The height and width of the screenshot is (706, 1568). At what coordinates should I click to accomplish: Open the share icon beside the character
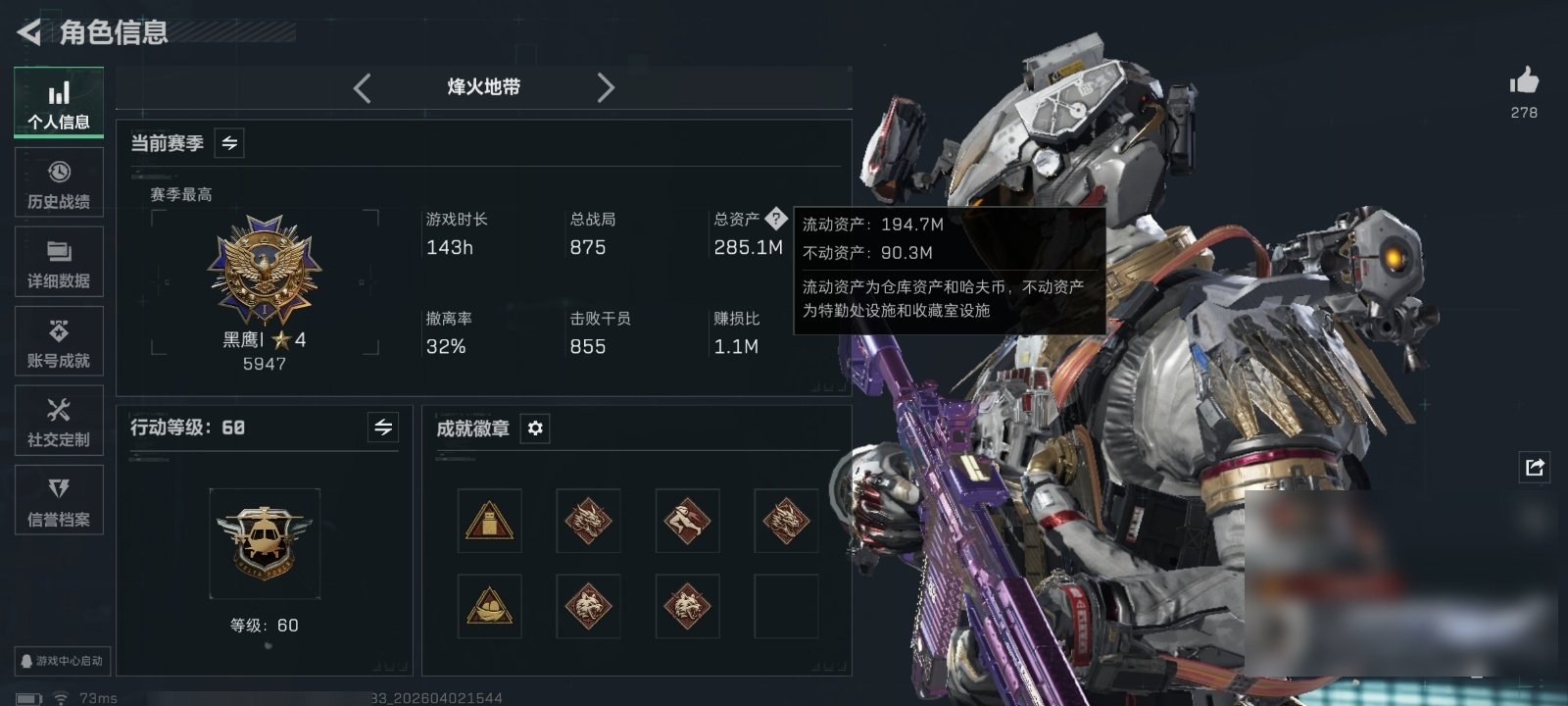[x=1535, y=467]
